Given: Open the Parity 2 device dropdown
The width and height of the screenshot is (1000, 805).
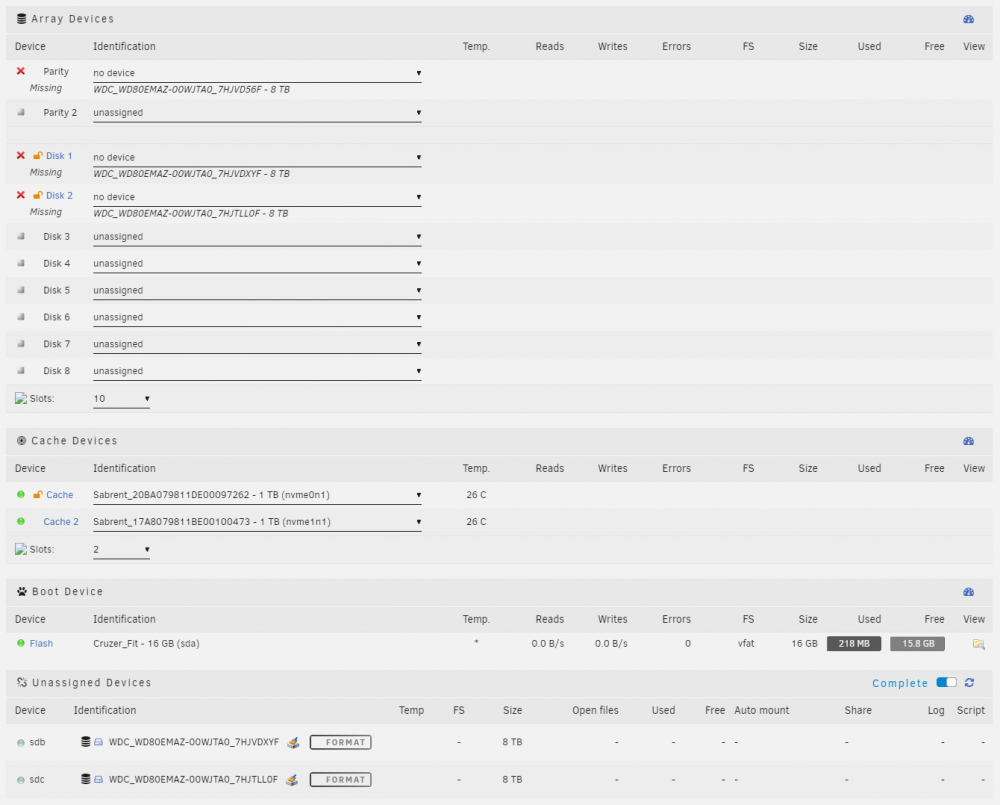Looking at the screenshot, I should pyautogui.click(x=257, y=113).
